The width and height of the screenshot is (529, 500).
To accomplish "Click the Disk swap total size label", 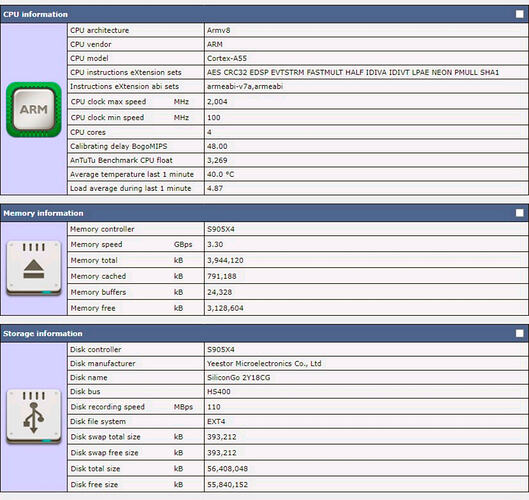I will 105,437.
